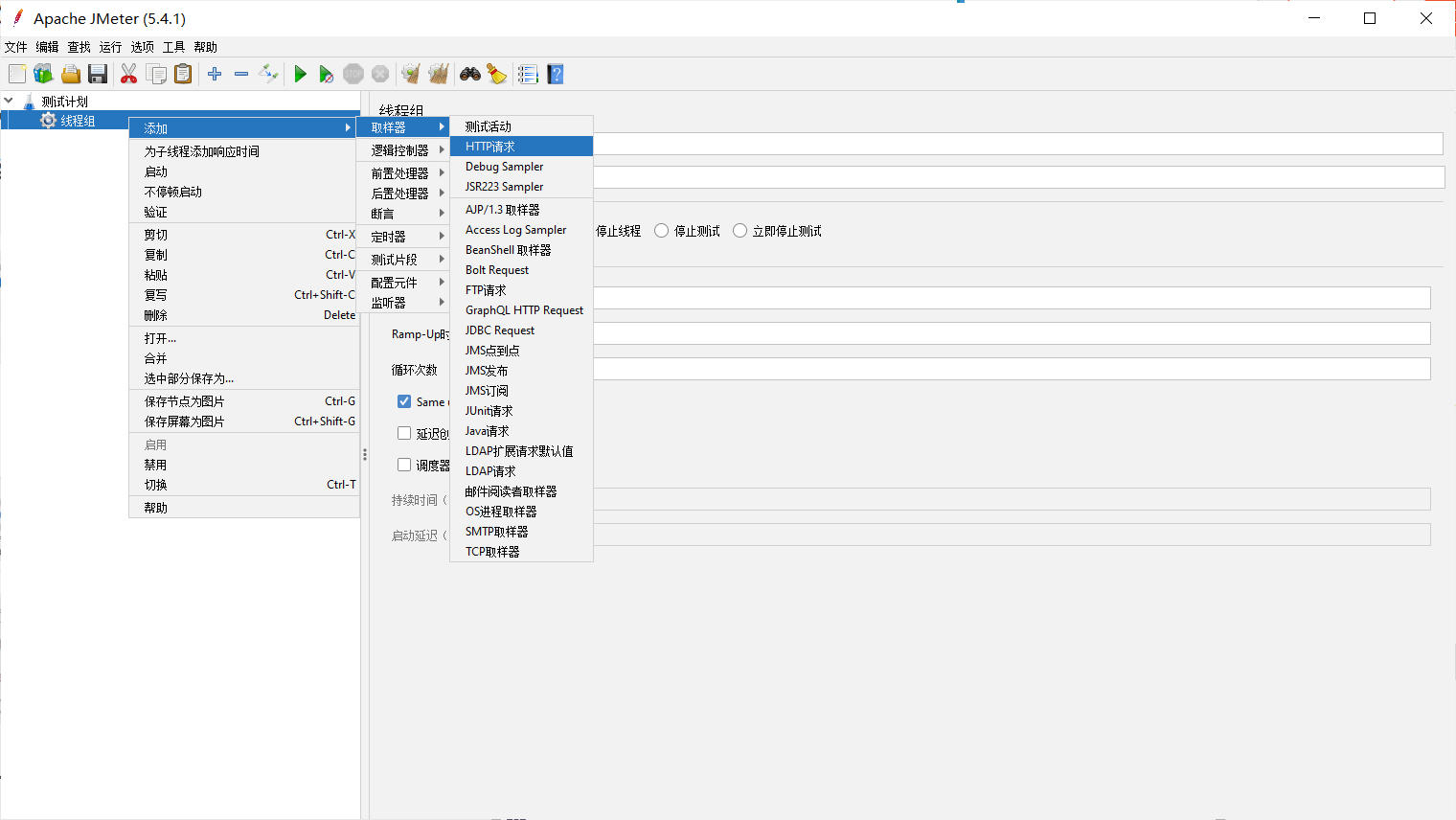Choose 保存节点为图片 in the context menu
The height and width of the screenshot is (820, 1456).
244,401
